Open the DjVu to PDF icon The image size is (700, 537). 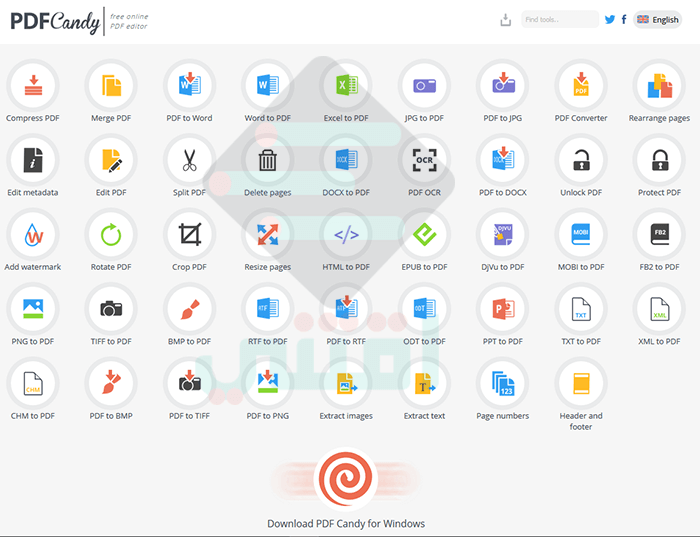[x=503, y=234]
